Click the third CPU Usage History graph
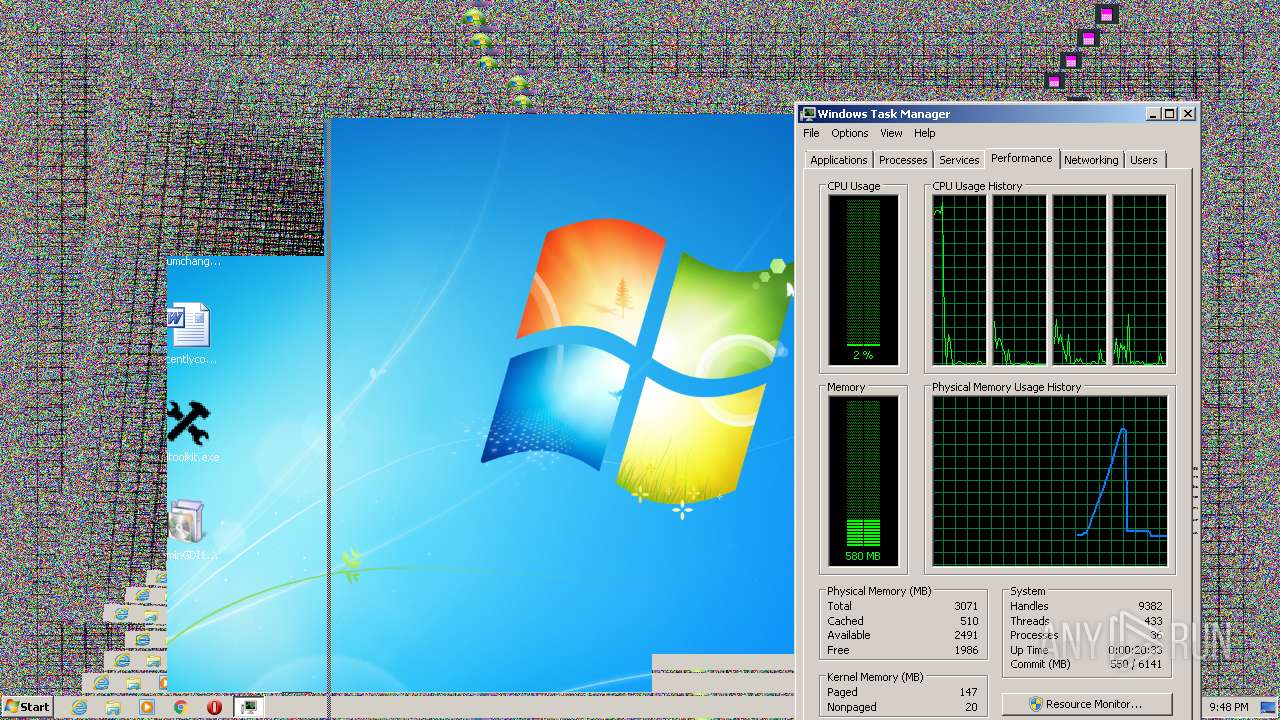1280x720 pixels. (x=1079, y=280)
